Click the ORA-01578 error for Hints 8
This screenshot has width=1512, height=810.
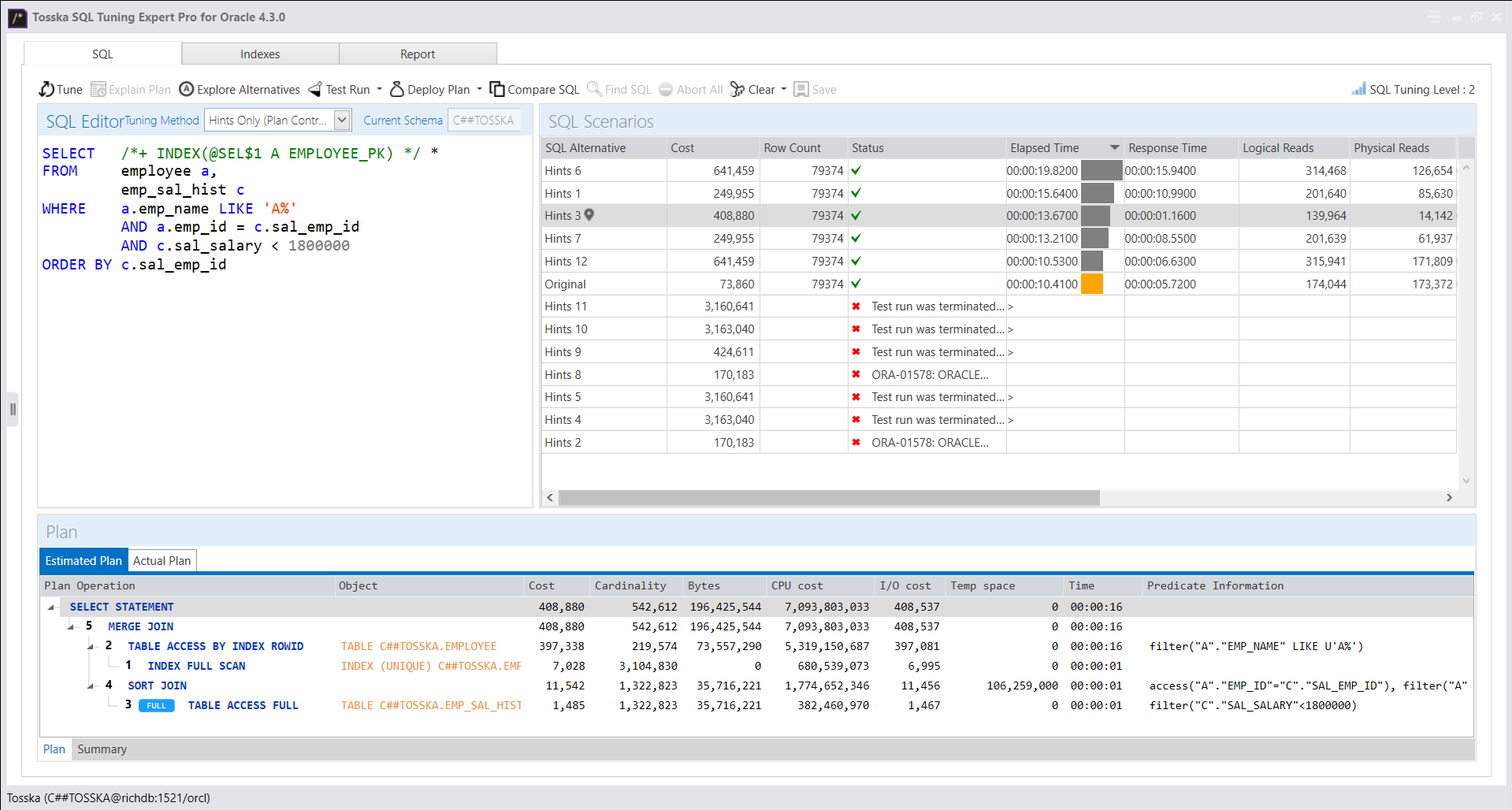point(930,374)
